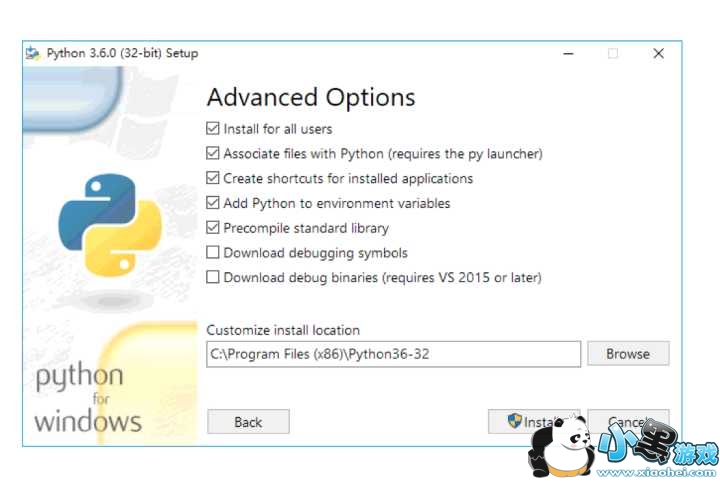Toggle Associate files with Python checkbox

tap(213, 153)
